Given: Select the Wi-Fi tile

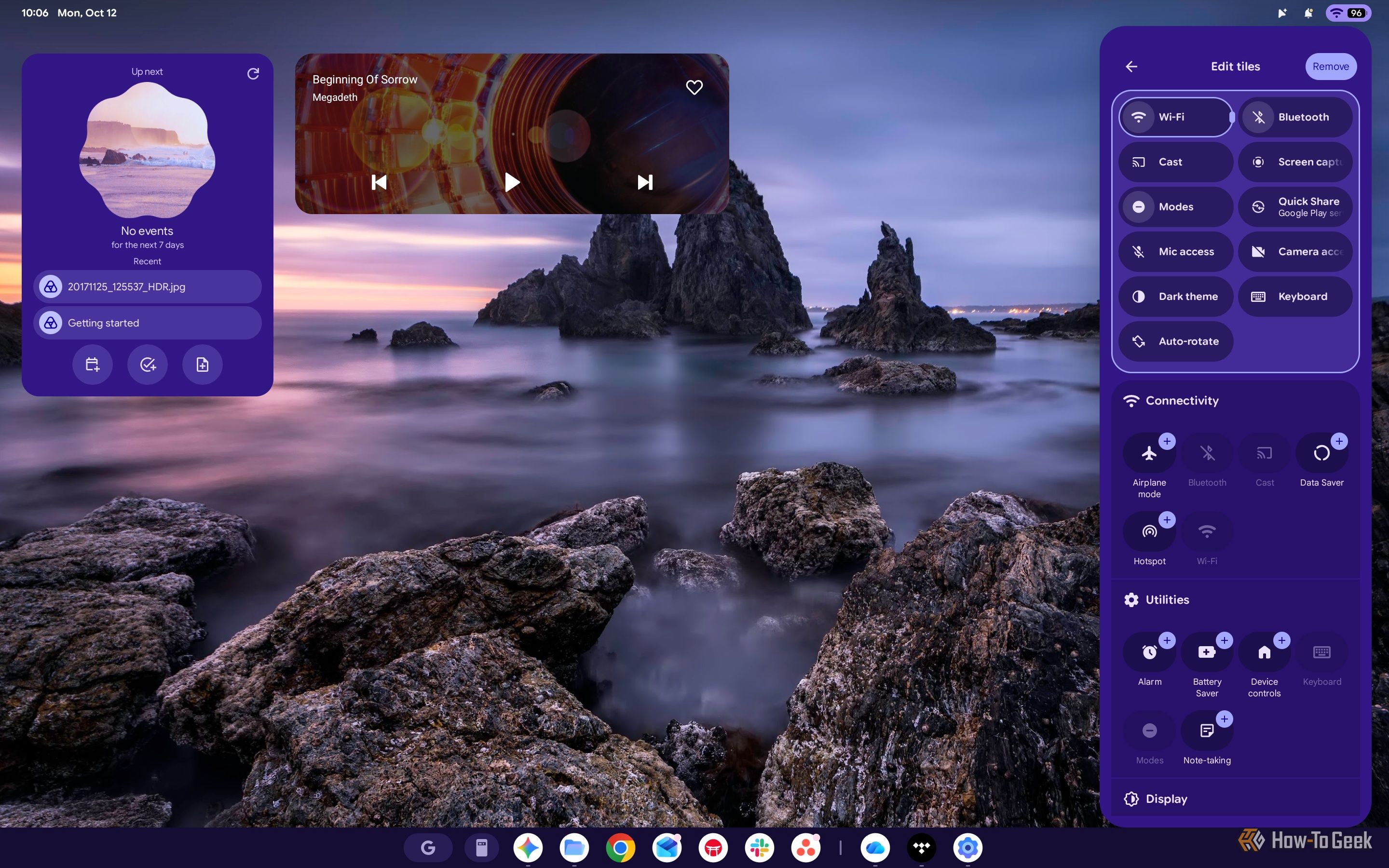Looking at the screenshot, I should click(1175, 117).
